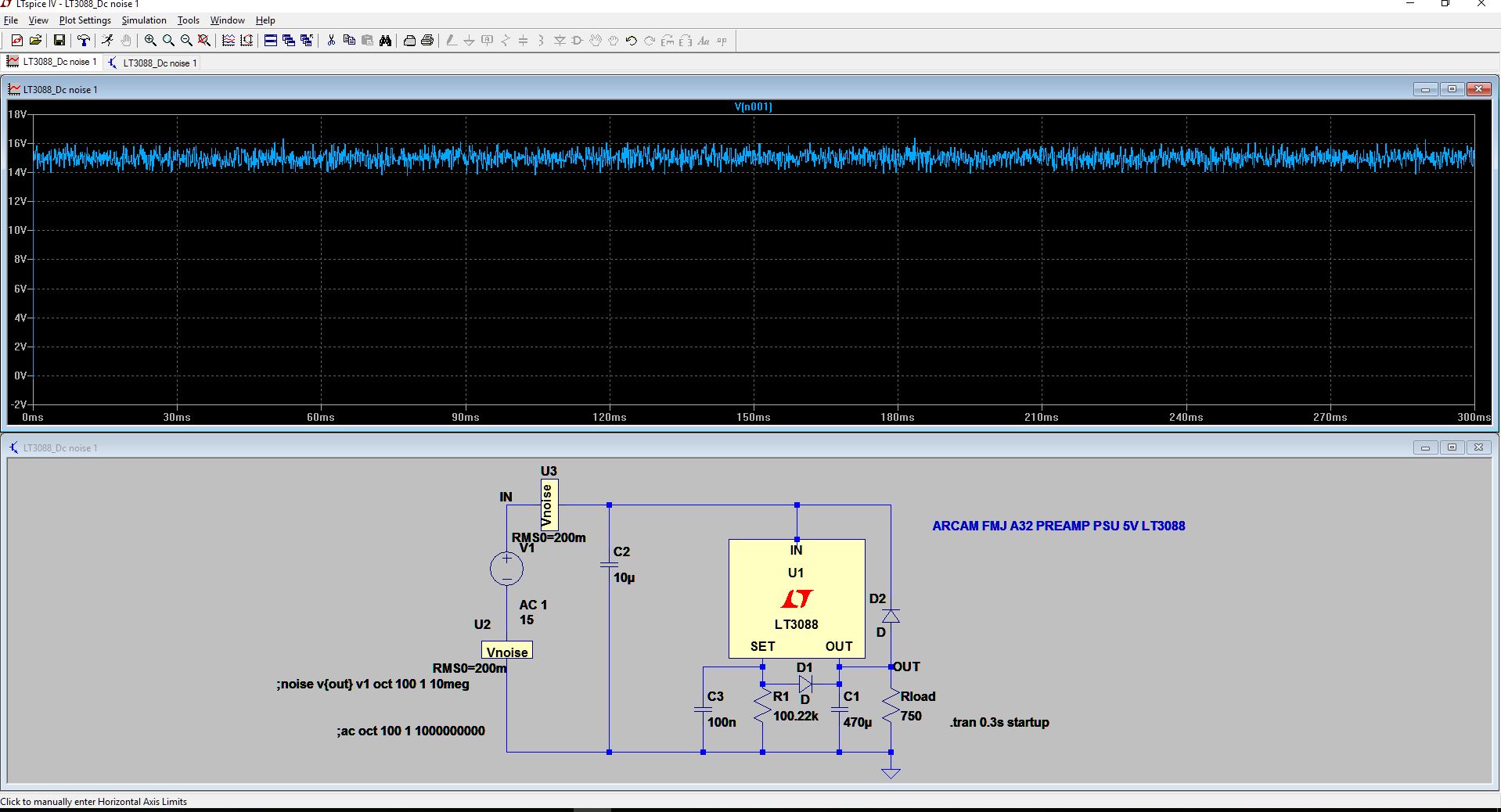Screen dimensions: 1501x812
Task: Pick visible traces toolbar icon
Action: (x=229, y=41)
